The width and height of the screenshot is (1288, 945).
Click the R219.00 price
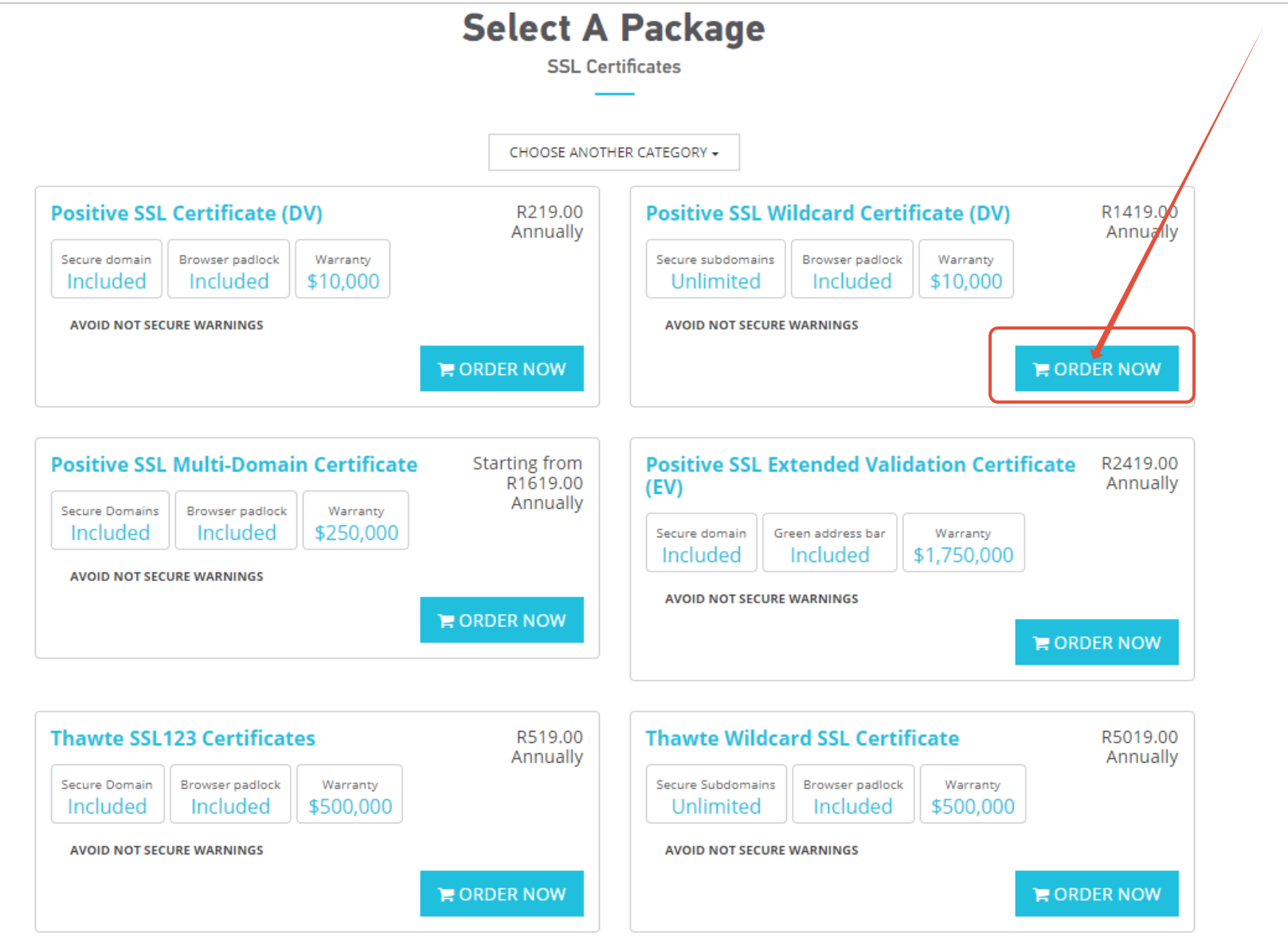click(x=550, y=212)
